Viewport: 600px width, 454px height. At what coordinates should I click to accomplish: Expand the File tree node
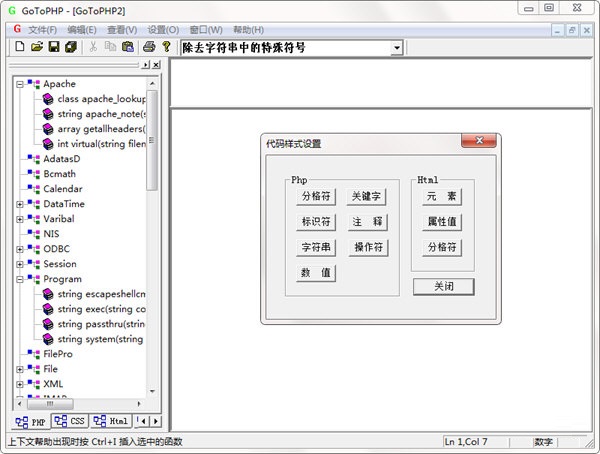point(20,369)
